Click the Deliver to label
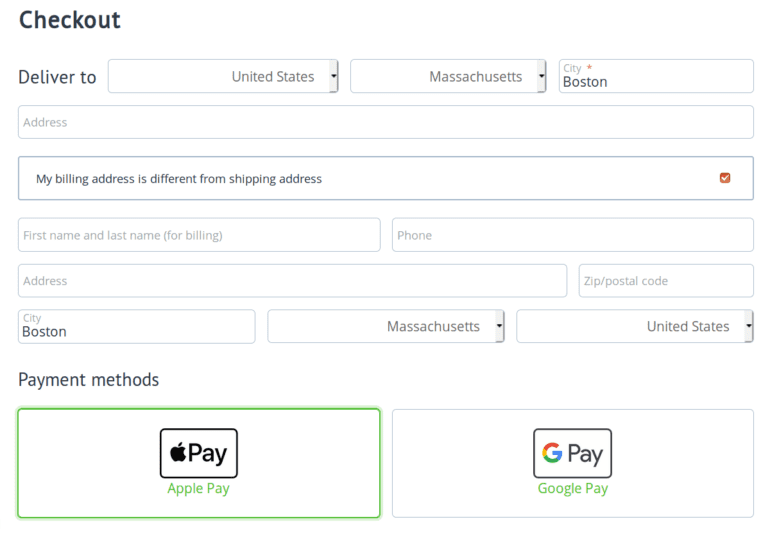 coord(57,77)
